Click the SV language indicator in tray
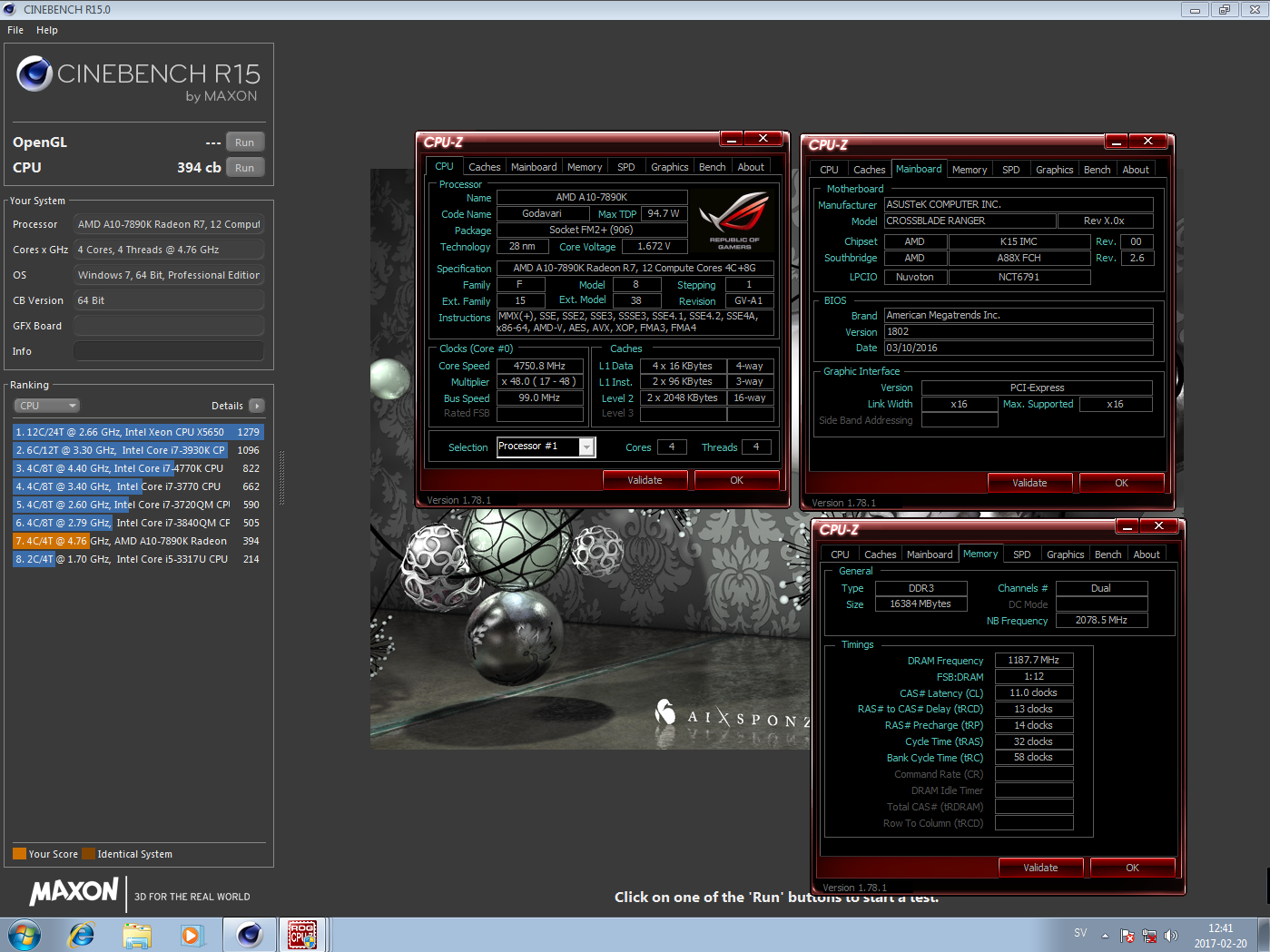 click(1080, 933)
